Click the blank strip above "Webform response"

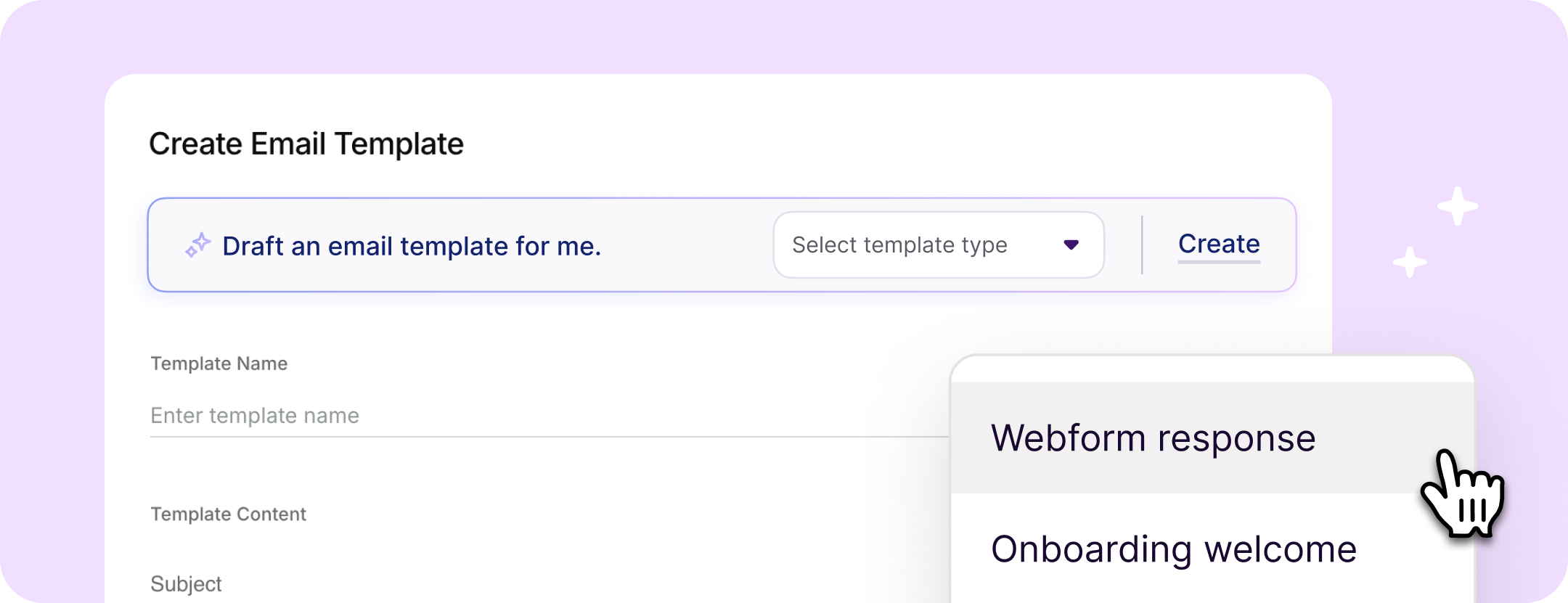click(x=1212, y=370)
